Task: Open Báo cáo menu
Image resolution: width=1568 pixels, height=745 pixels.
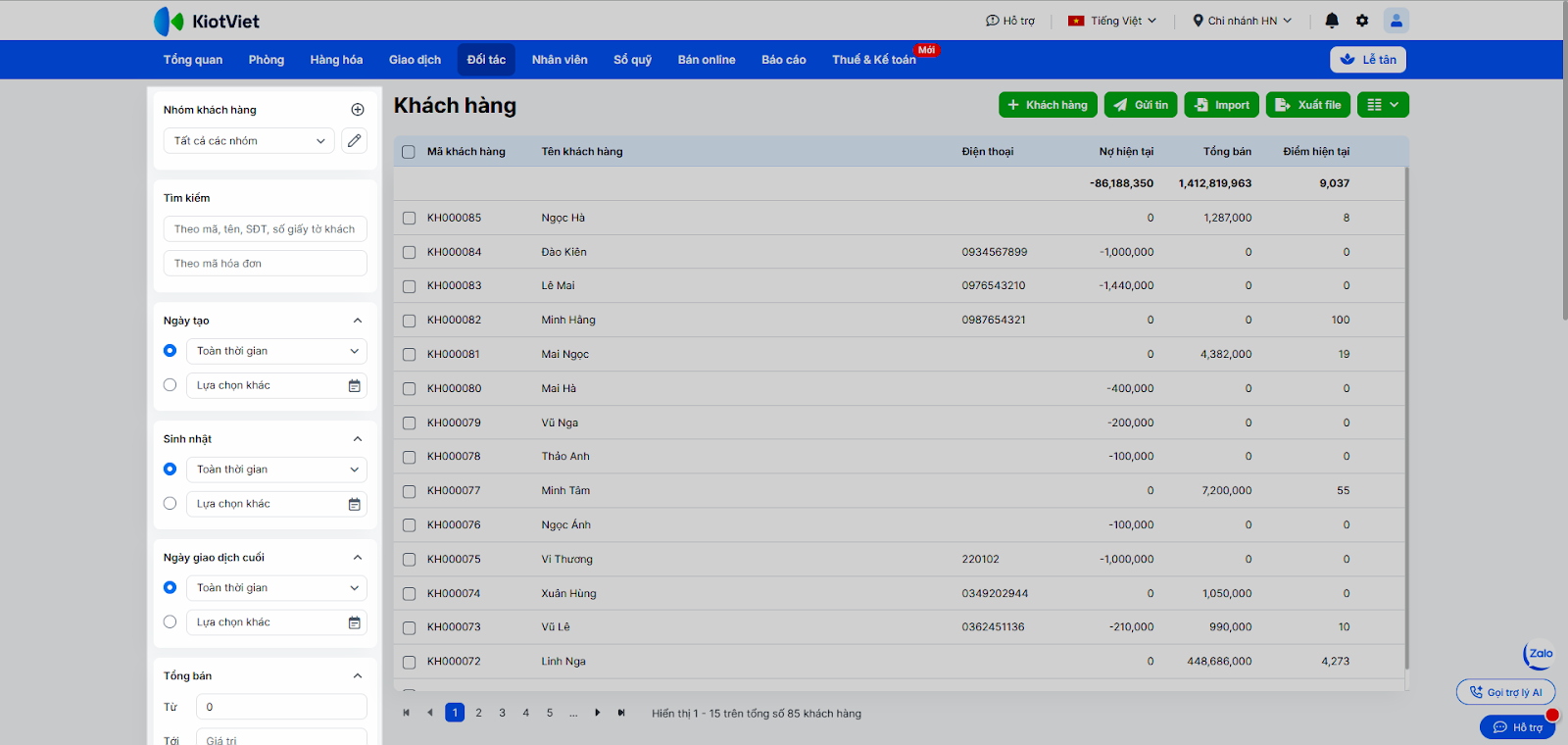Action: pos(784,60)
